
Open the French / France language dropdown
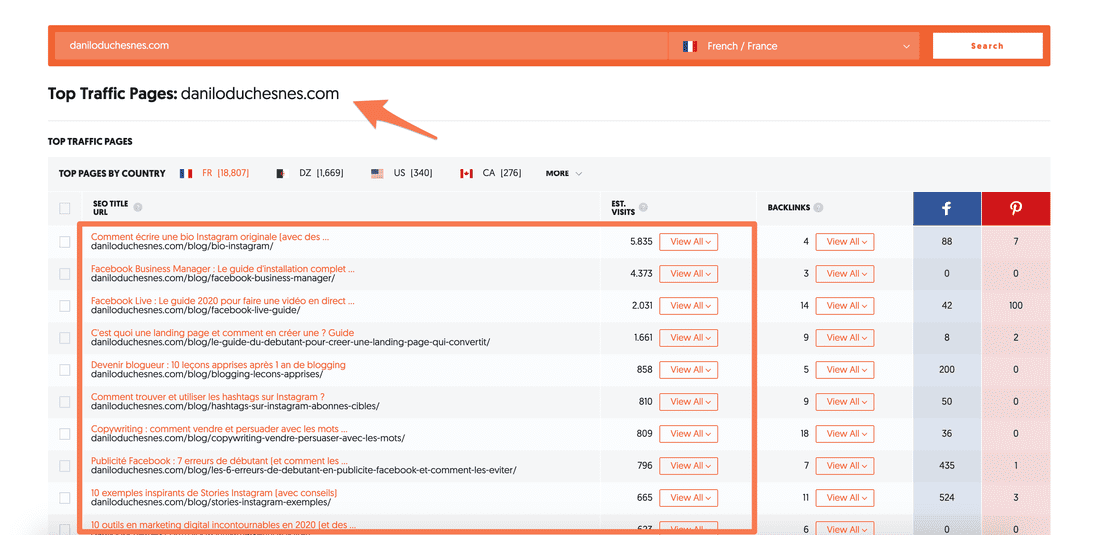(x=793, y=46)
